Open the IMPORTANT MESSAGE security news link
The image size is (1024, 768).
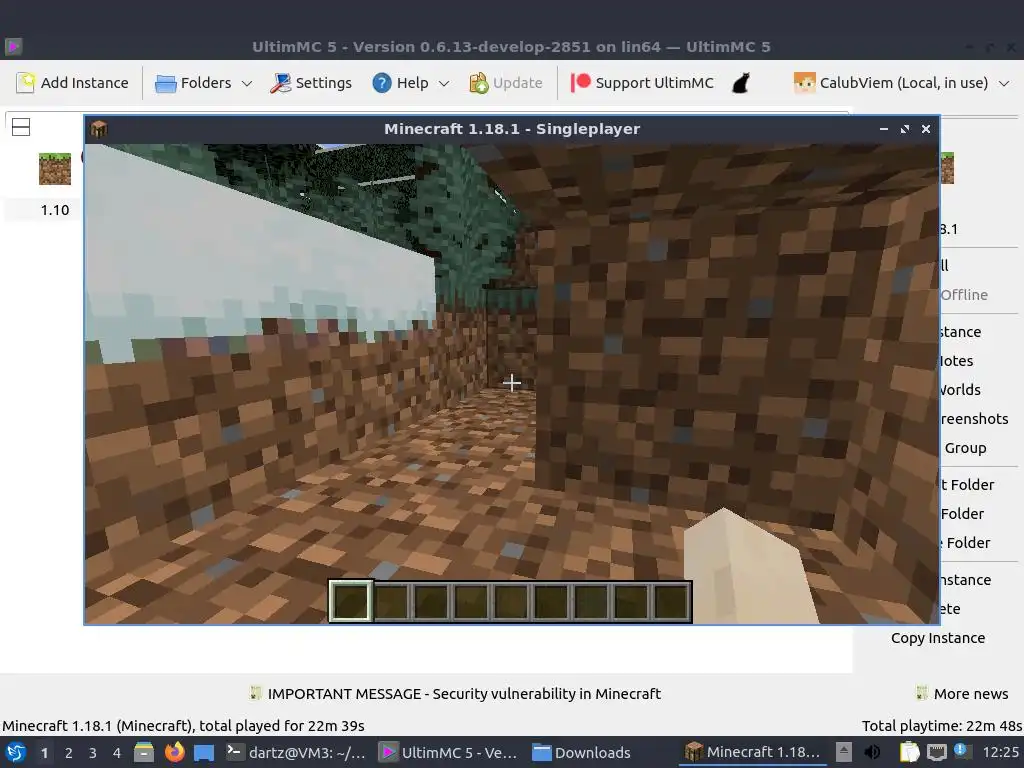pyautogui.click(x=464, y=694)
